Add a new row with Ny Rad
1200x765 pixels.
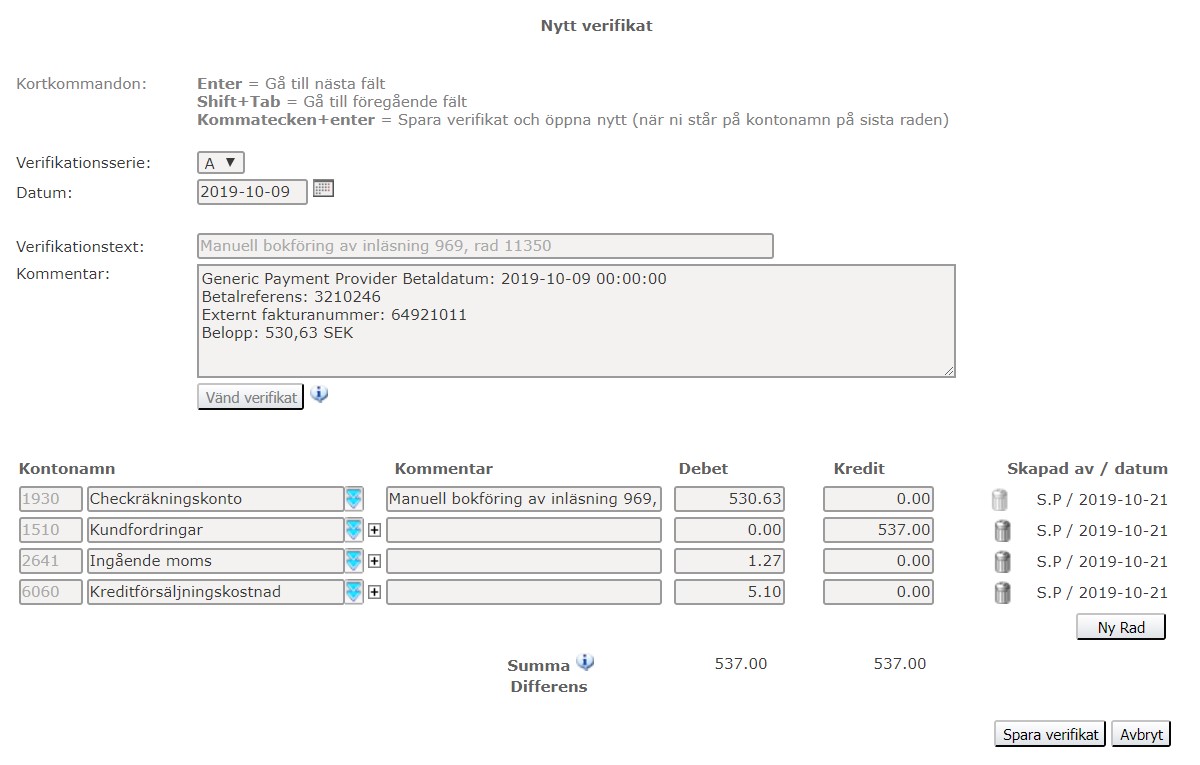pos(1120,627)
